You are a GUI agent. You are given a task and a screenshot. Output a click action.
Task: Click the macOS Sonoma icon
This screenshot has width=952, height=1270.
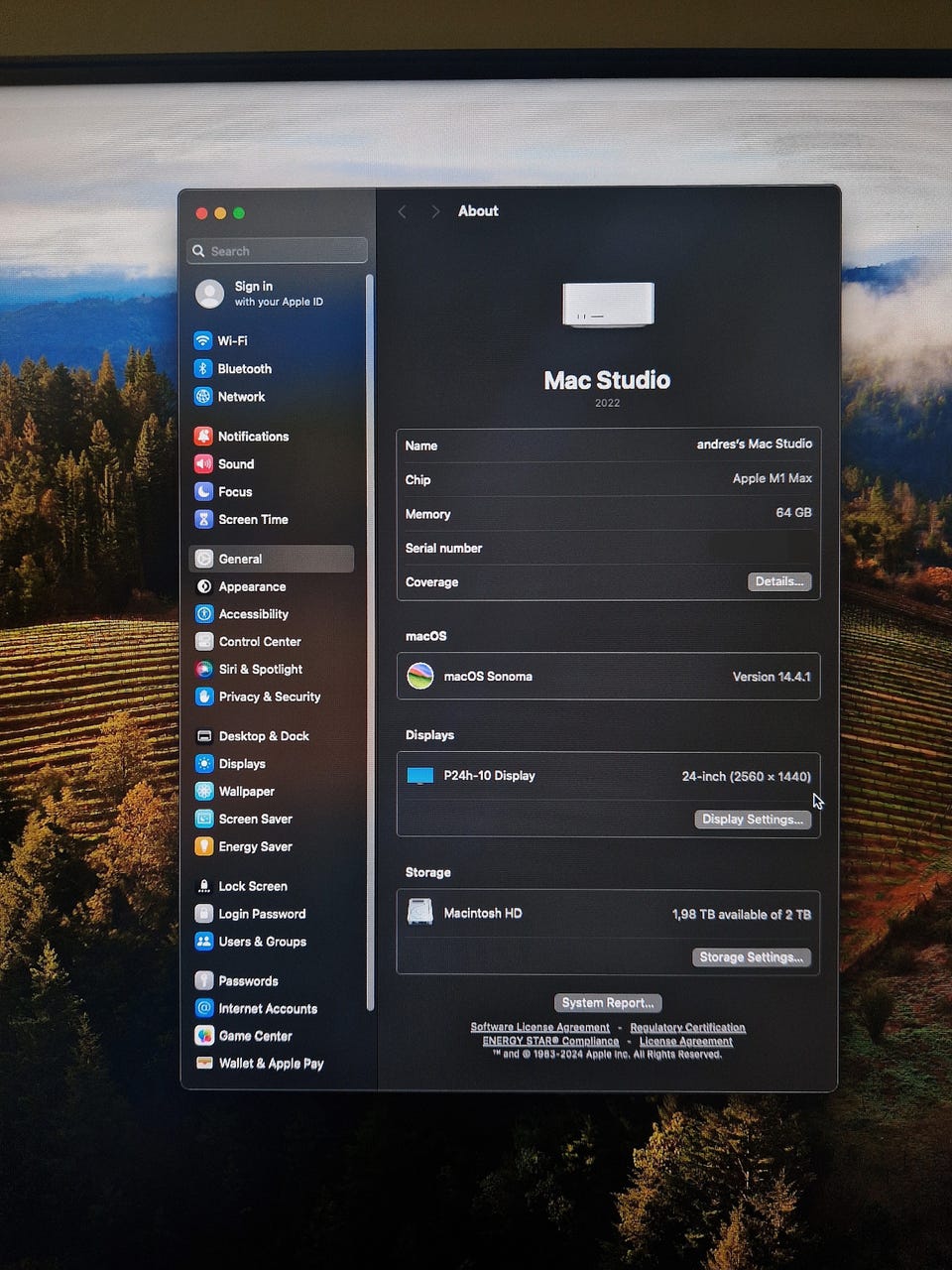pyautogui.click(x=420, y=676)
